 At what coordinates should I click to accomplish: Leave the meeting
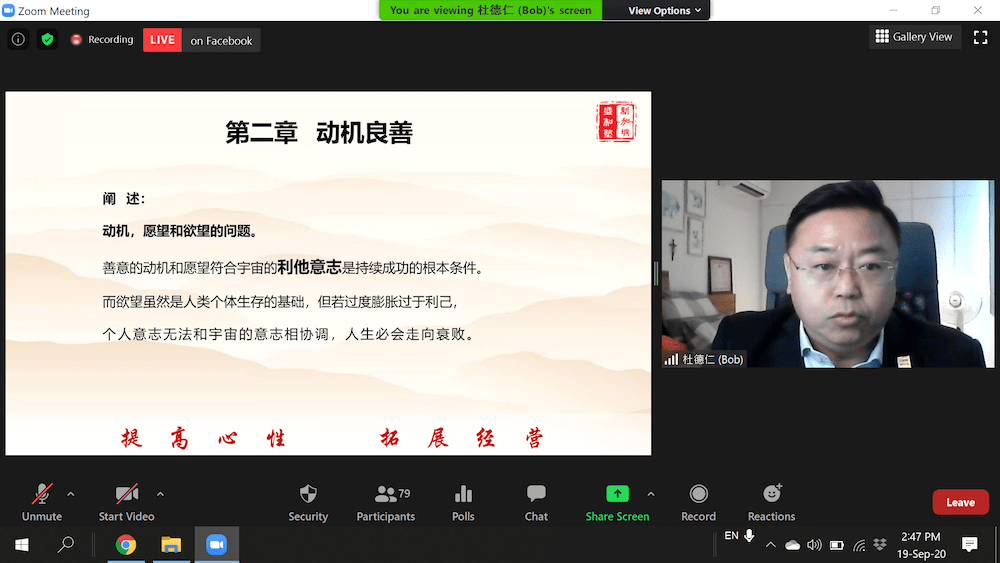(960, 502)
